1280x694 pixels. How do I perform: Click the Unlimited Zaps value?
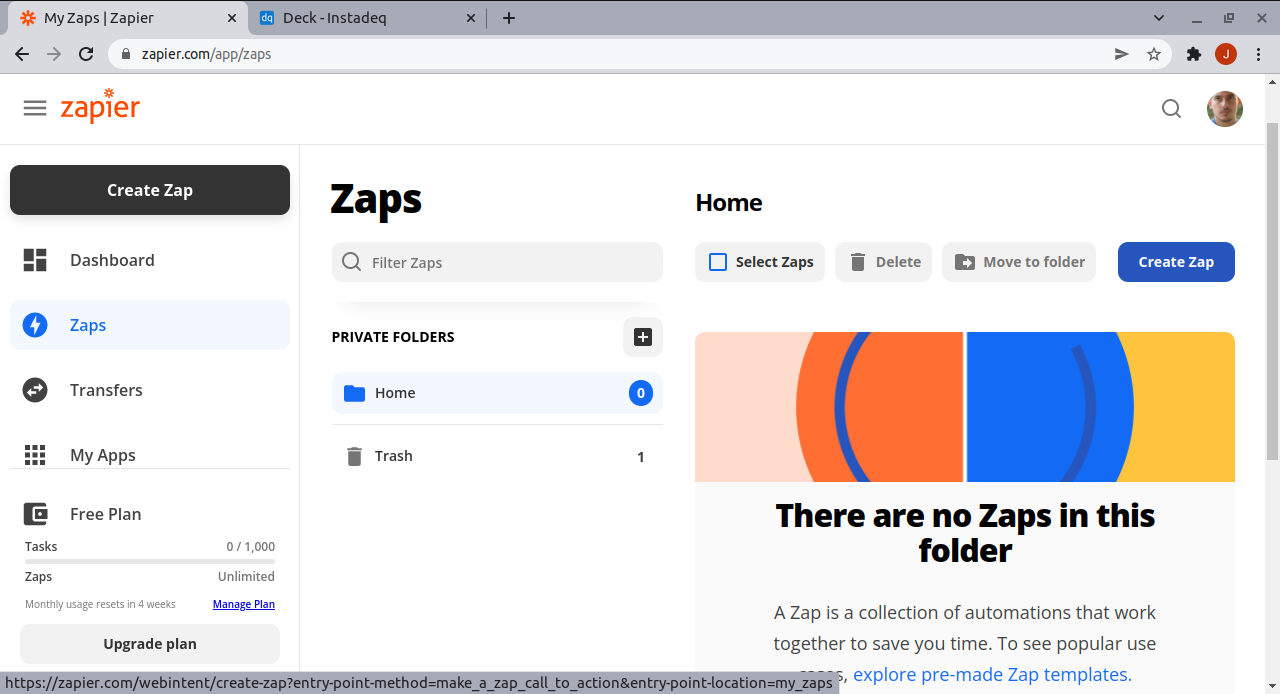click(x=246, y=577)
